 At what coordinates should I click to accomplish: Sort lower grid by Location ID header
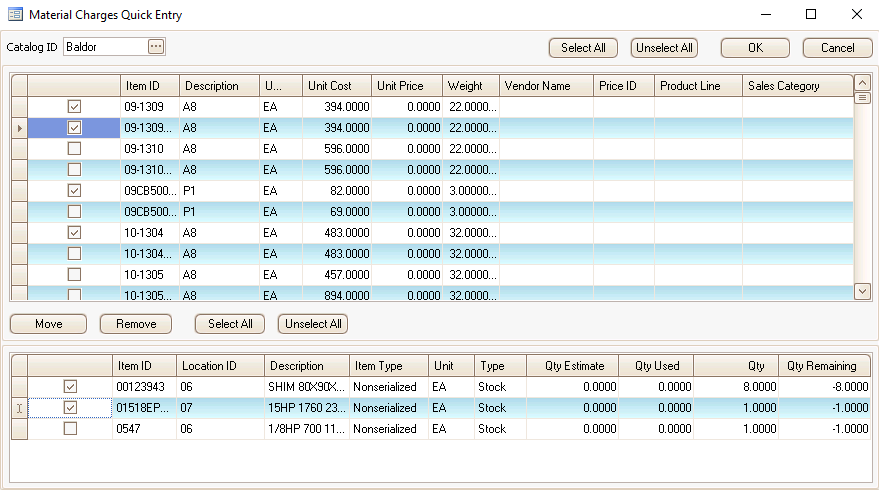tap(220, 366)
